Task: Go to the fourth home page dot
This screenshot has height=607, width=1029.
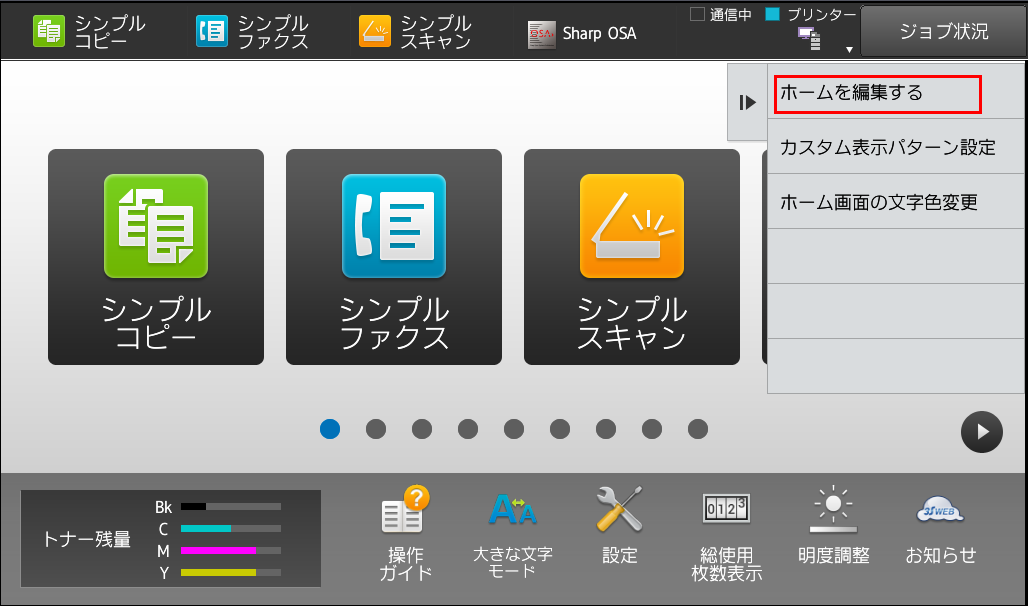Action: pyautogui.click(x=468, y=429)
